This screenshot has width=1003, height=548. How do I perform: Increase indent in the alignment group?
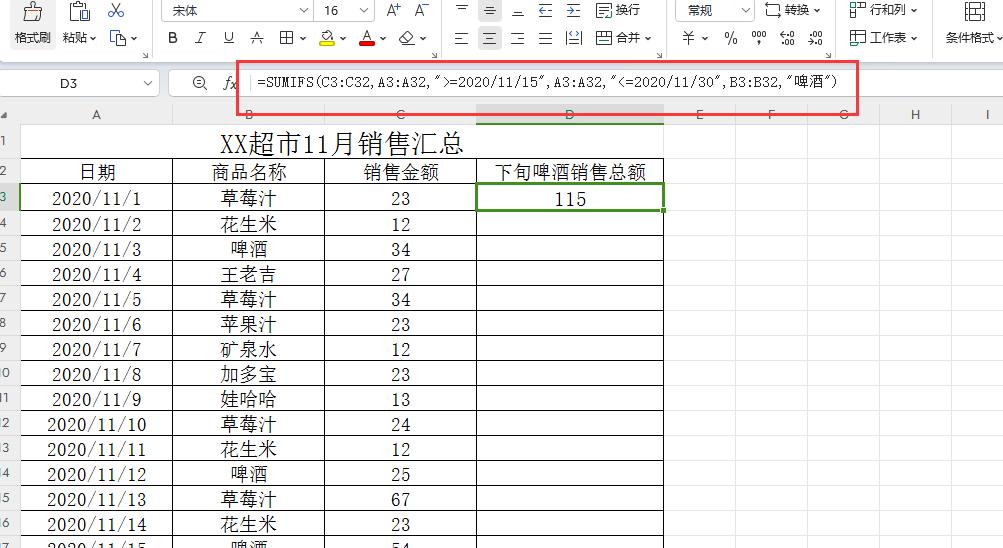[573, 10]
